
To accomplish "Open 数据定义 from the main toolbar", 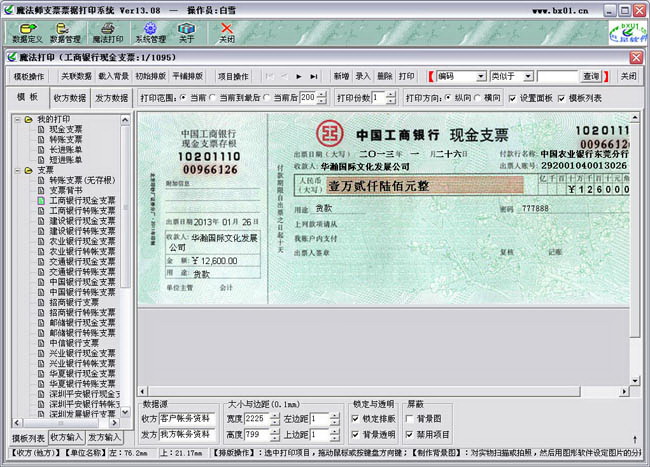I will point(27,33).
